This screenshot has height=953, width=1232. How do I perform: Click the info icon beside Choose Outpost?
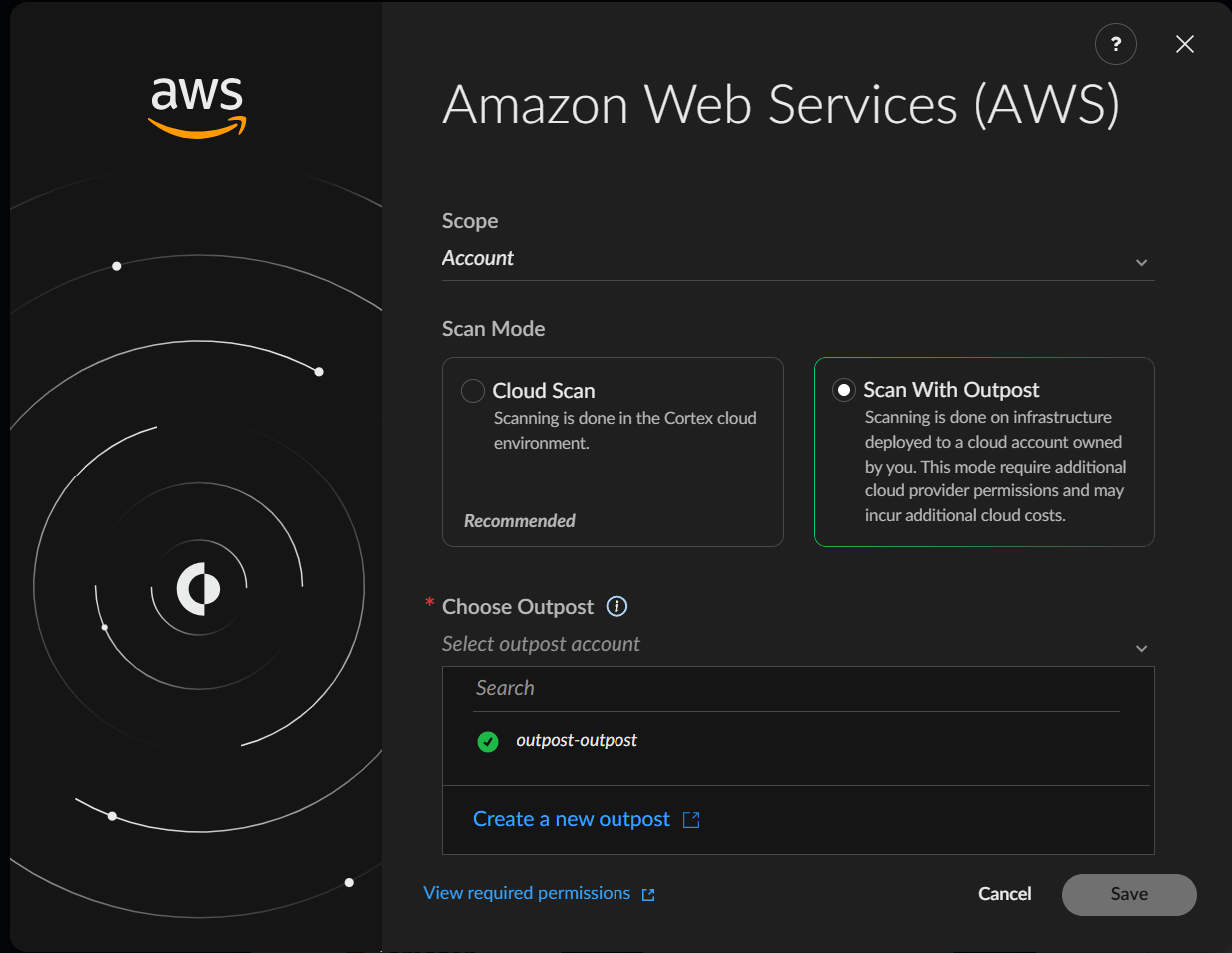click(616, 606)
